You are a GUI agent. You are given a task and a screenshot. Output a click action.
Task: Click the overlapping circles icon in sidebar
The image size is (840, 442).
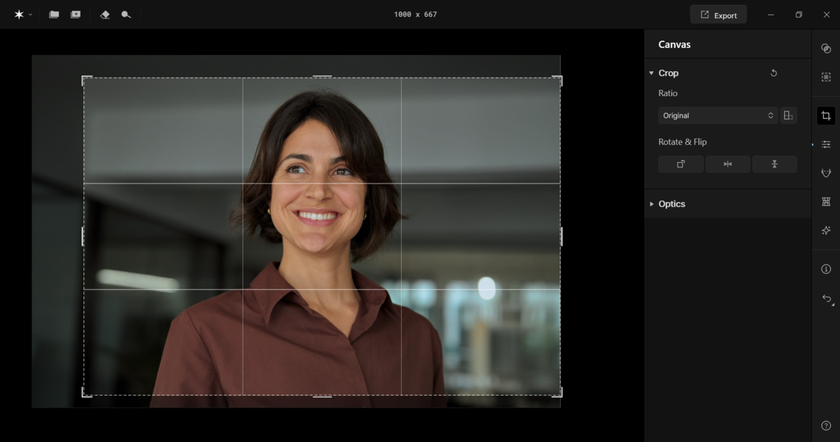[826, 48]
